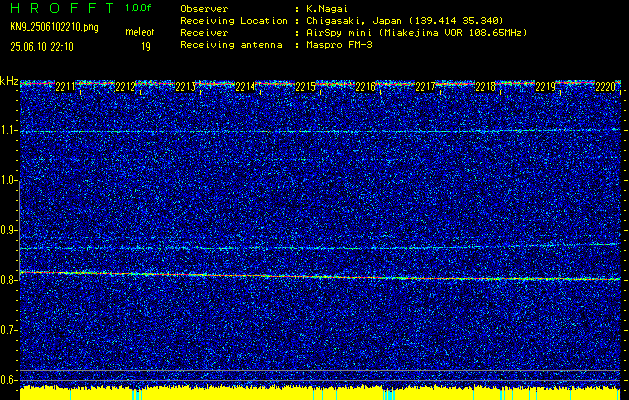Viewport: 629px width, 400px height.
Task: Click the AirSpy mini receiver text
Action: click(416, 33)
